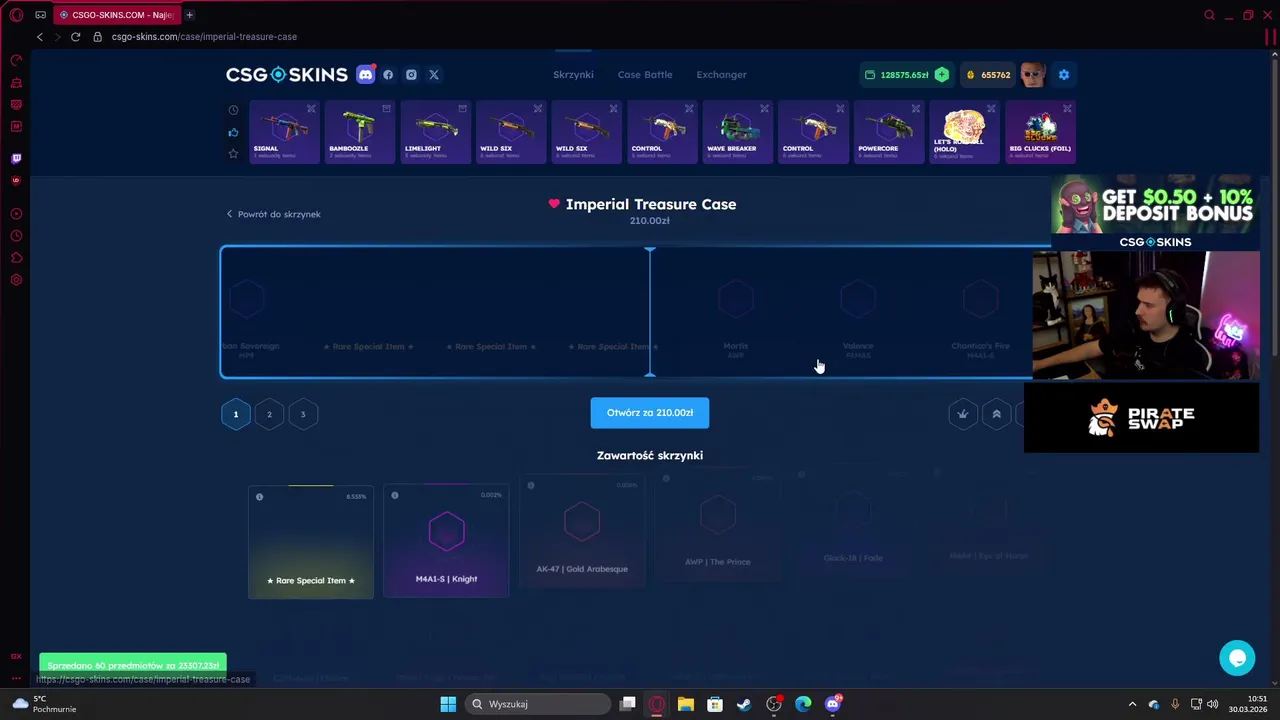The height and width of the screenshot is (720, 1280).
Task: Open the Rare Special Item card
Action: pos(311,542)
